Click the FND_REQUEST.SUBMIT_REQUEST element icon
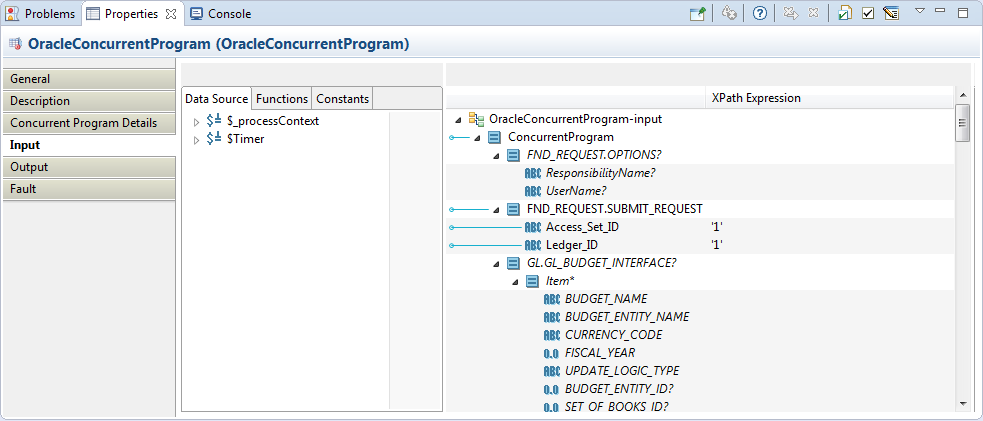The width and height of the screenshot is (983, 421). click(x=513, y=209)
